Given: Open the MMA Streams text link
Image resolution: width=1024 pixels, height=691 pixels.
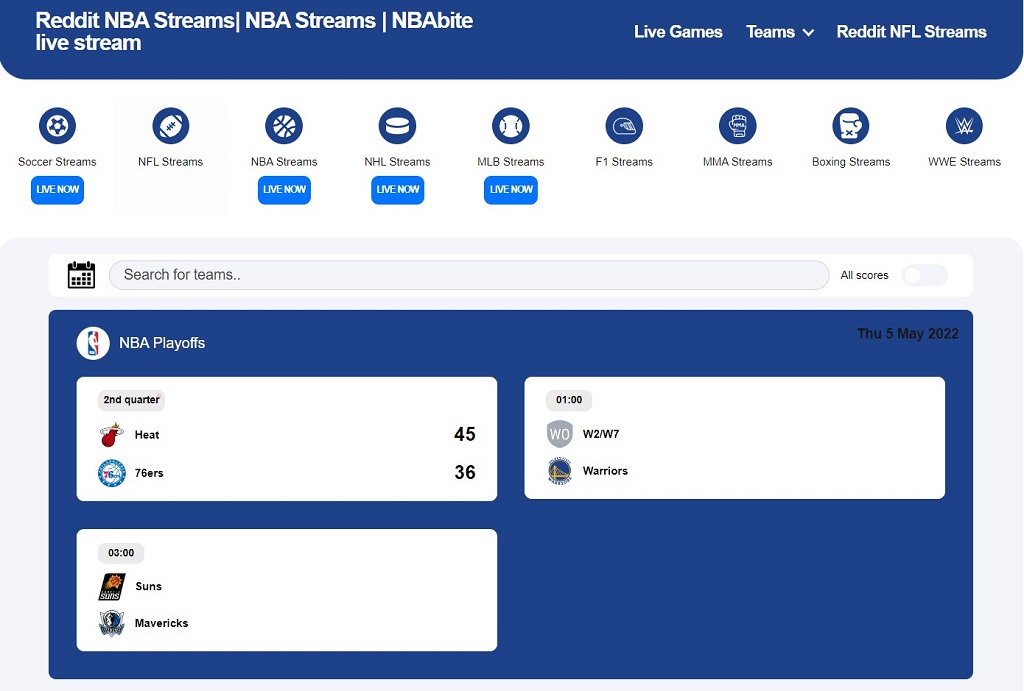Looking at the screenshot, I should 737,162.
